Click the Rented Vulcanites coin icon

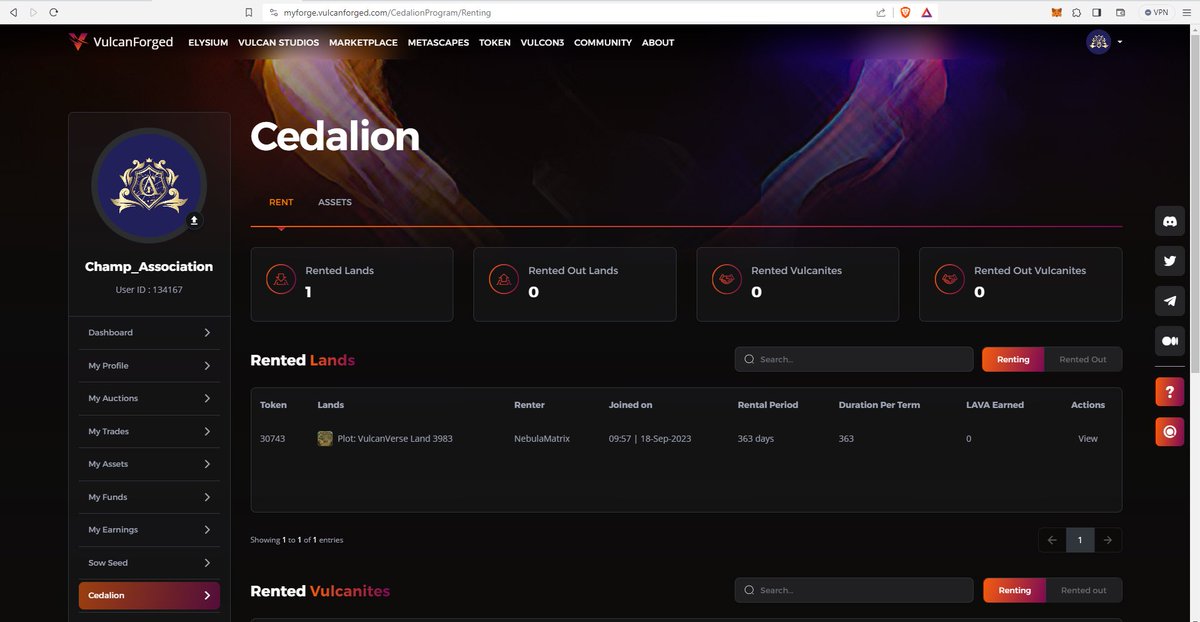725,279
